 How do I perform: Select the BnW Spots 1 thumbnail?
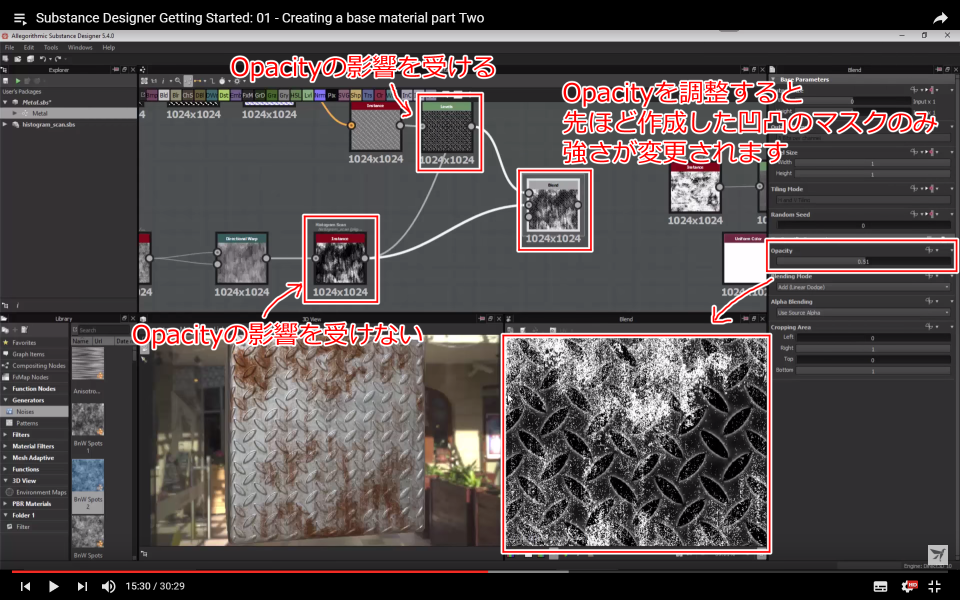(88, 419)
